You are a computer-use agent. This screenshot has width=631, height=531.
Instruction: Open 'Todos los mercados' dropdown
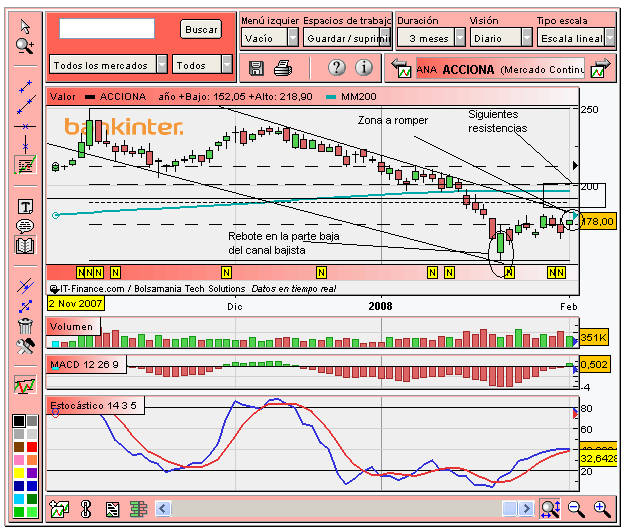click(108, 65)
